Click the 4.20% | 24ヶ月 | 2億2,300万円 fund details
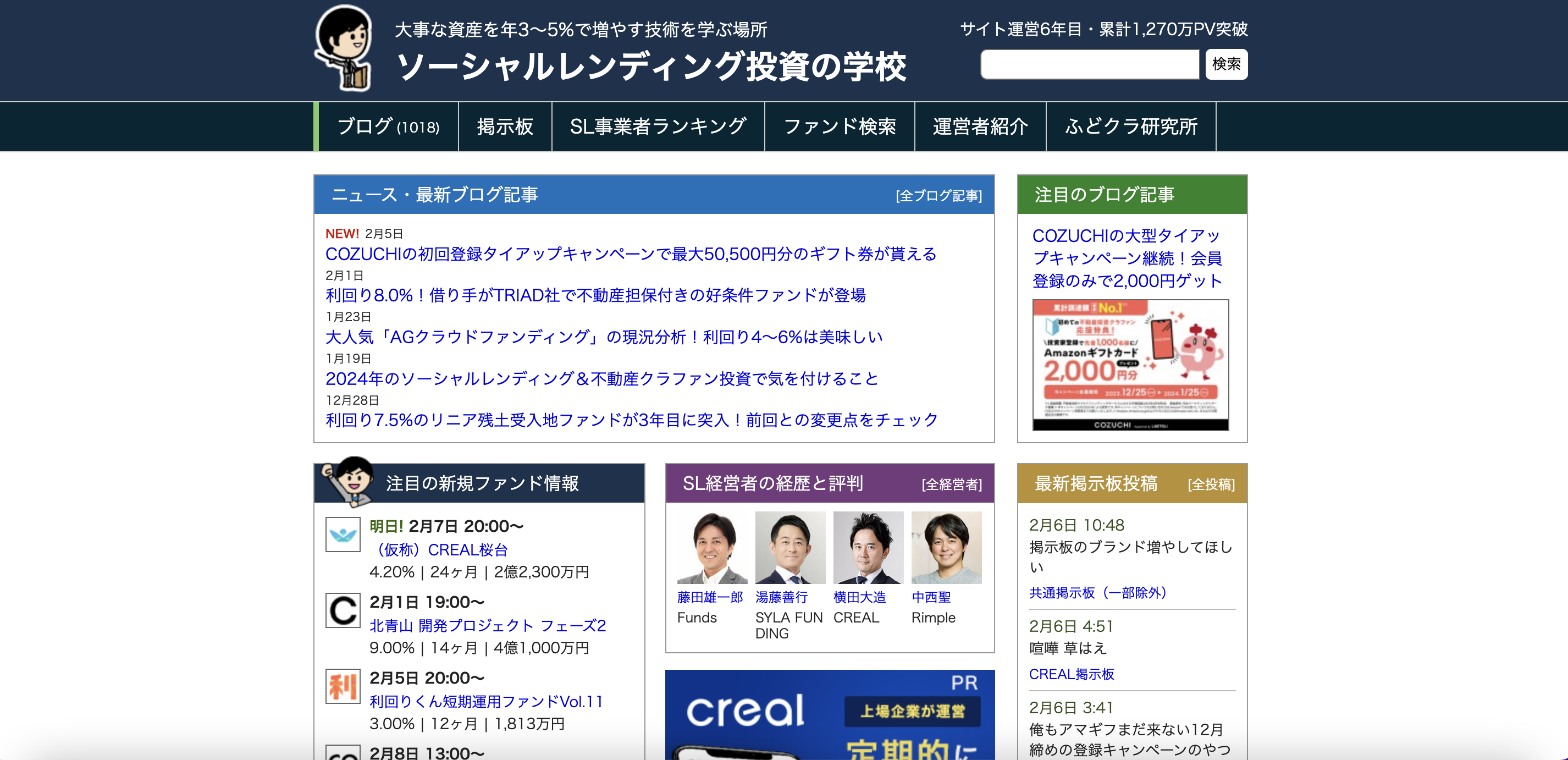 [x=479, y=572]
